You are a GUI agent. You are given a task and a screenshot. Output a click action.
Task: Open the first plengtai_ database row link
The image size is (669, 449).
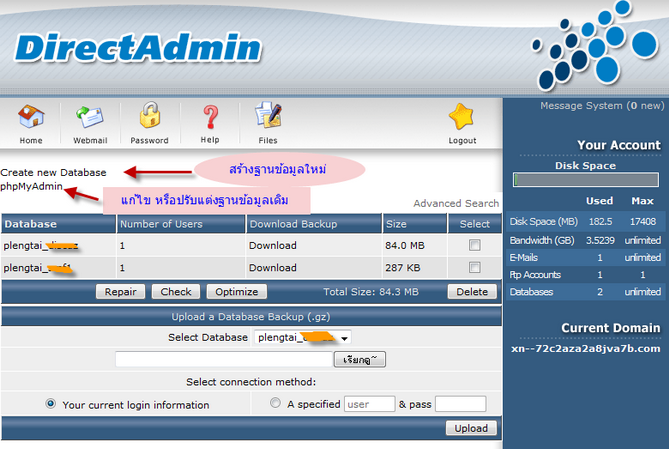(x=41, y=245)
